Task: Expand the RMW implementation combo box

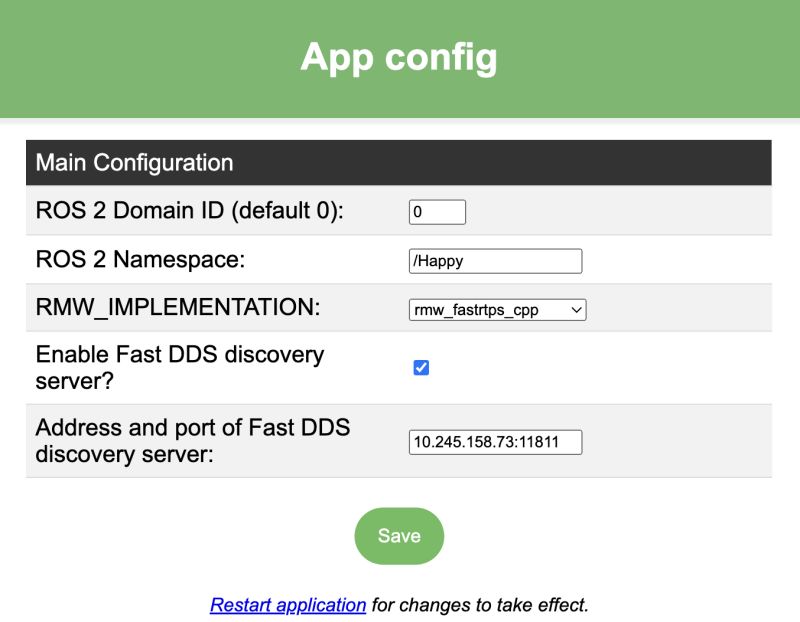Action: (x=497, y=309)
